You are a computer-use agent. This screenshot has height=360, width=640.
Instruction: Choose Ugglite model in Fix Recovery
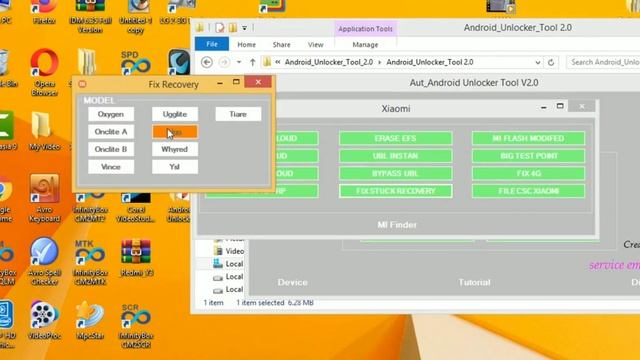point(175,114)
